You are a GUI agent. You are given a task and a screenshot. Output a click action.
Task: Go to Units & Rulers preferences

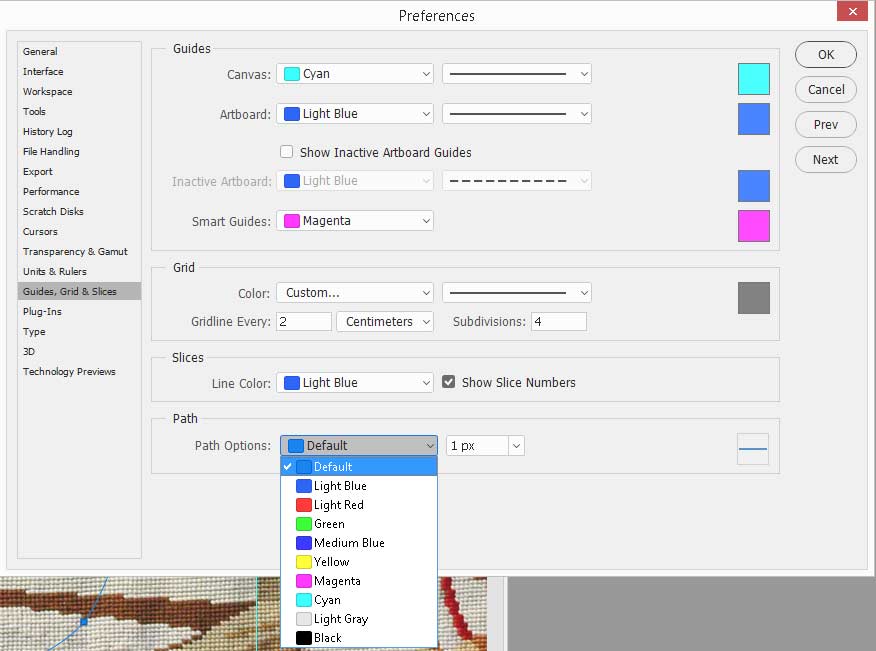click(55, 272)
